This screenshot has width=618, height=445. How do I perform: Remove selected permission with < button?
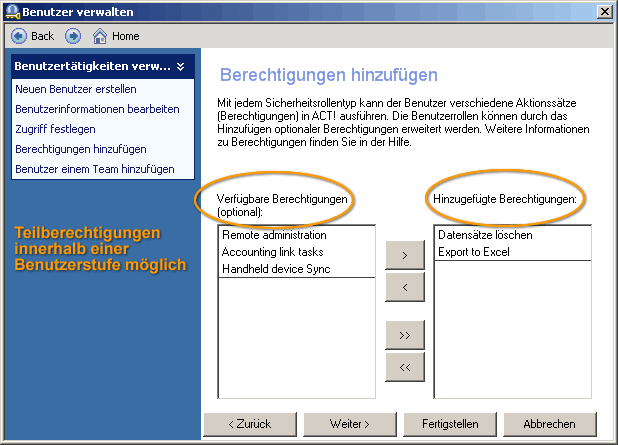(404, 287)
